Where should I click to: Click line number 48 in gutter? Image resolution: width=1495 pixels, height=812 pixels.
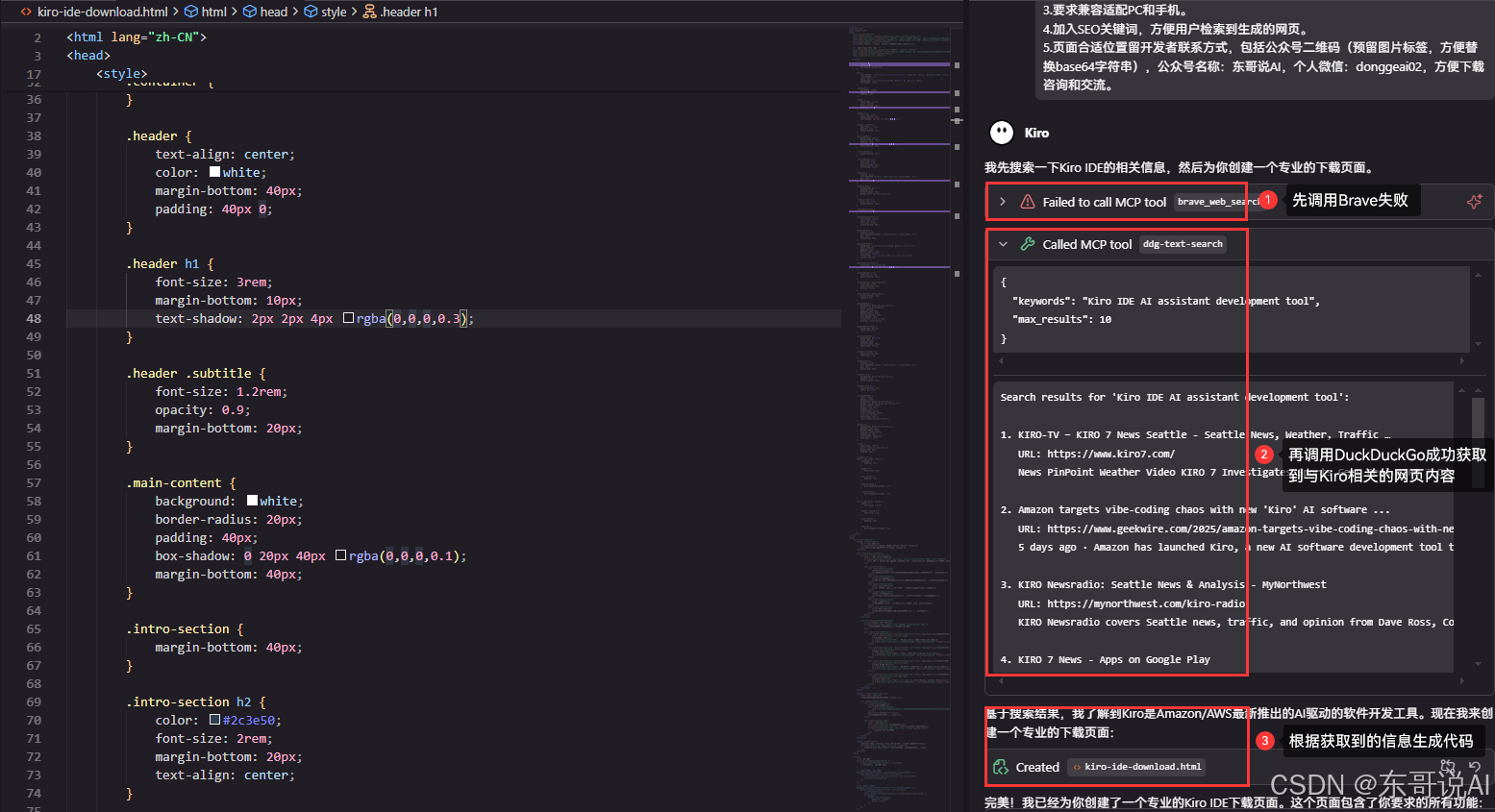(x=34, y=318)
